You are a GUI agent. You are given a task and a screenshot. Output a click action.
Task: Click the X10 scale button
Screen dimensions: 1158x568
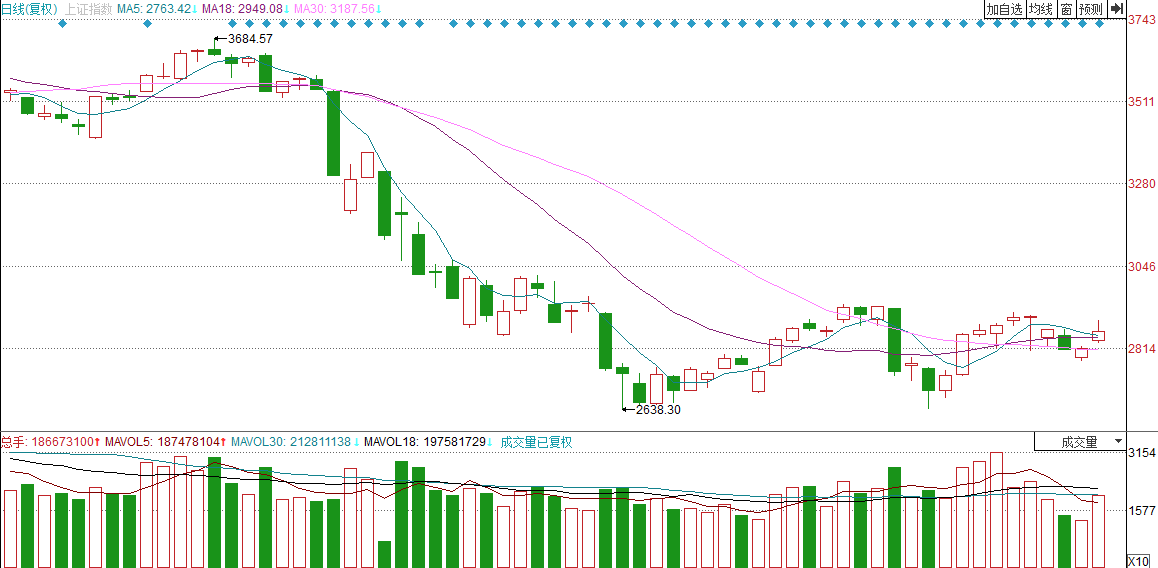click(1140, 560)
